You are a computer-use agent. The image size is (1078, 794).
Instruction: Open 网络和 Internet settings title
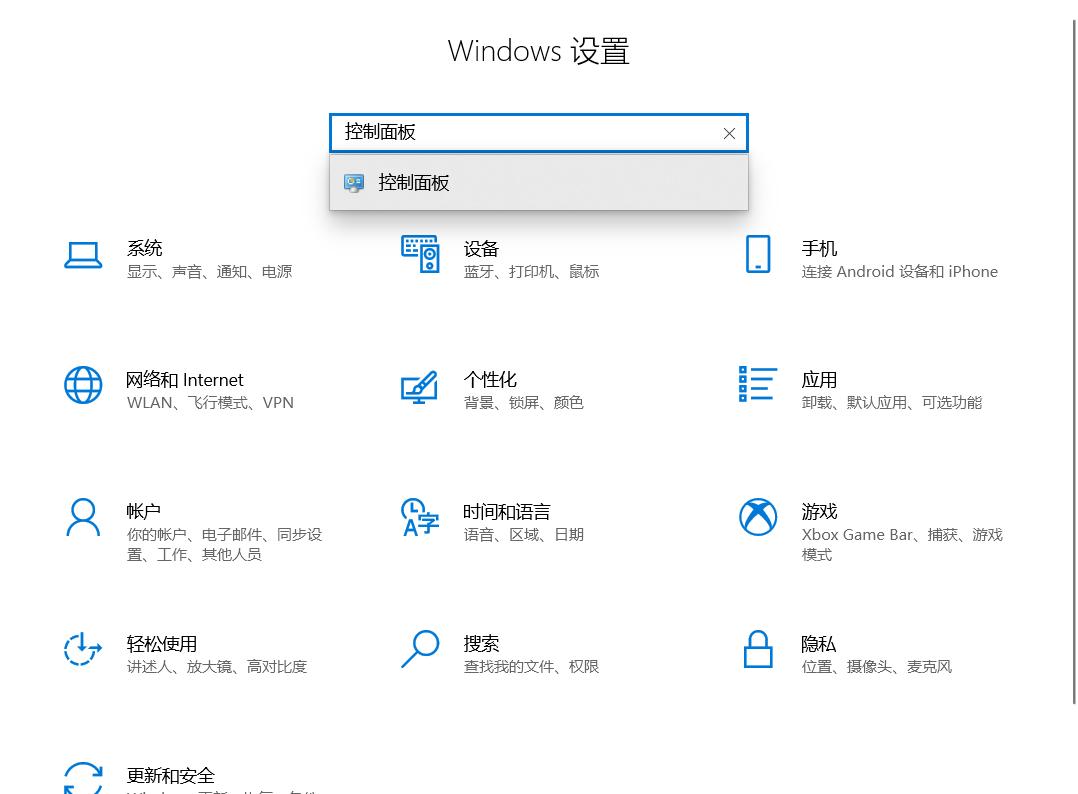coord(184,379)
